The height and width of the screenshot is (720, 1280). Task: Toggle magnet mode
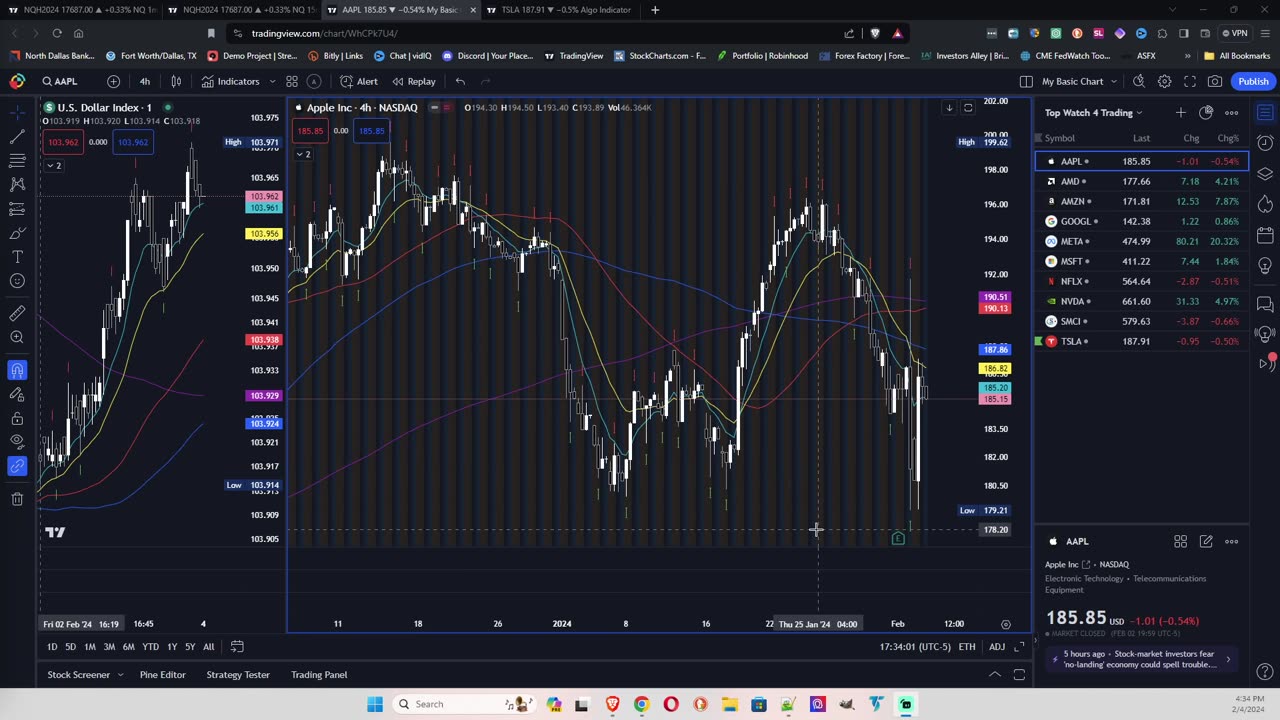click(x=17, y=370)
